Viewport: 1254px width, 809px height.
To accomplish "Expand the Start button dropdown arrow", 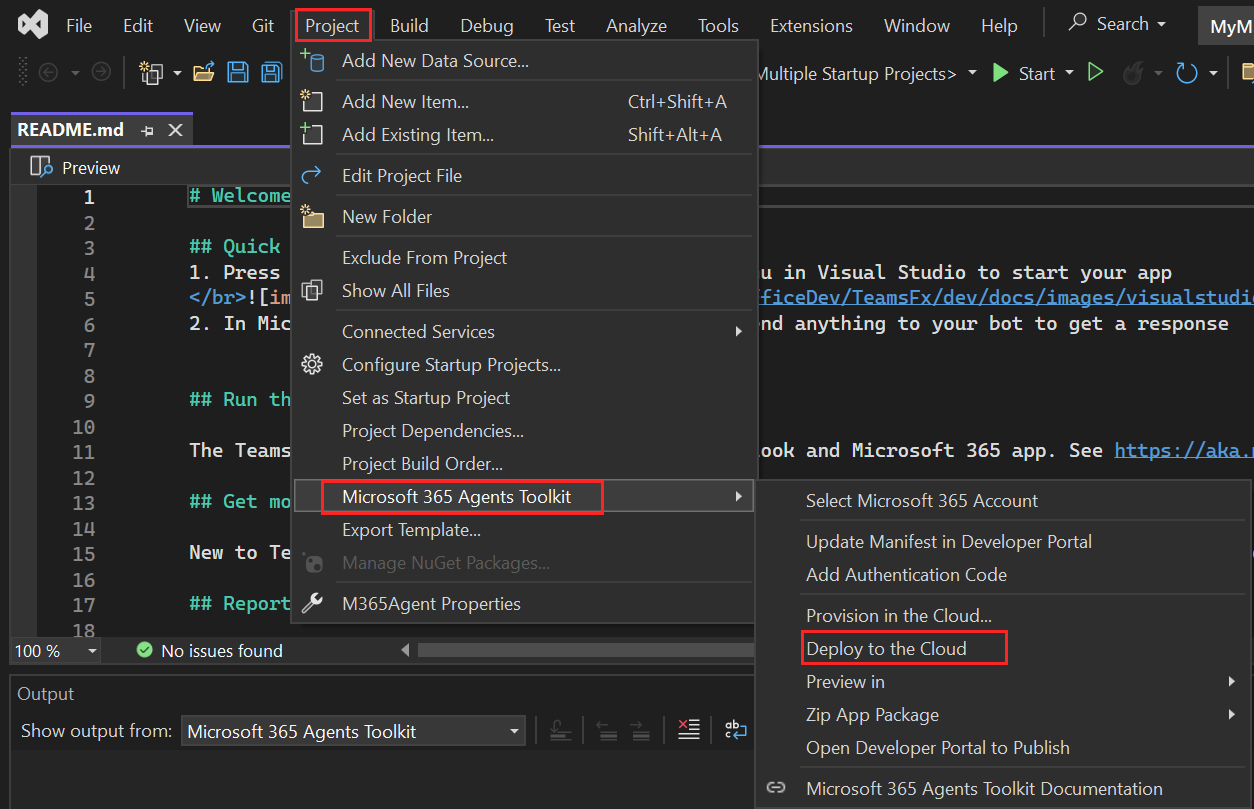I will pos(1069,73).
